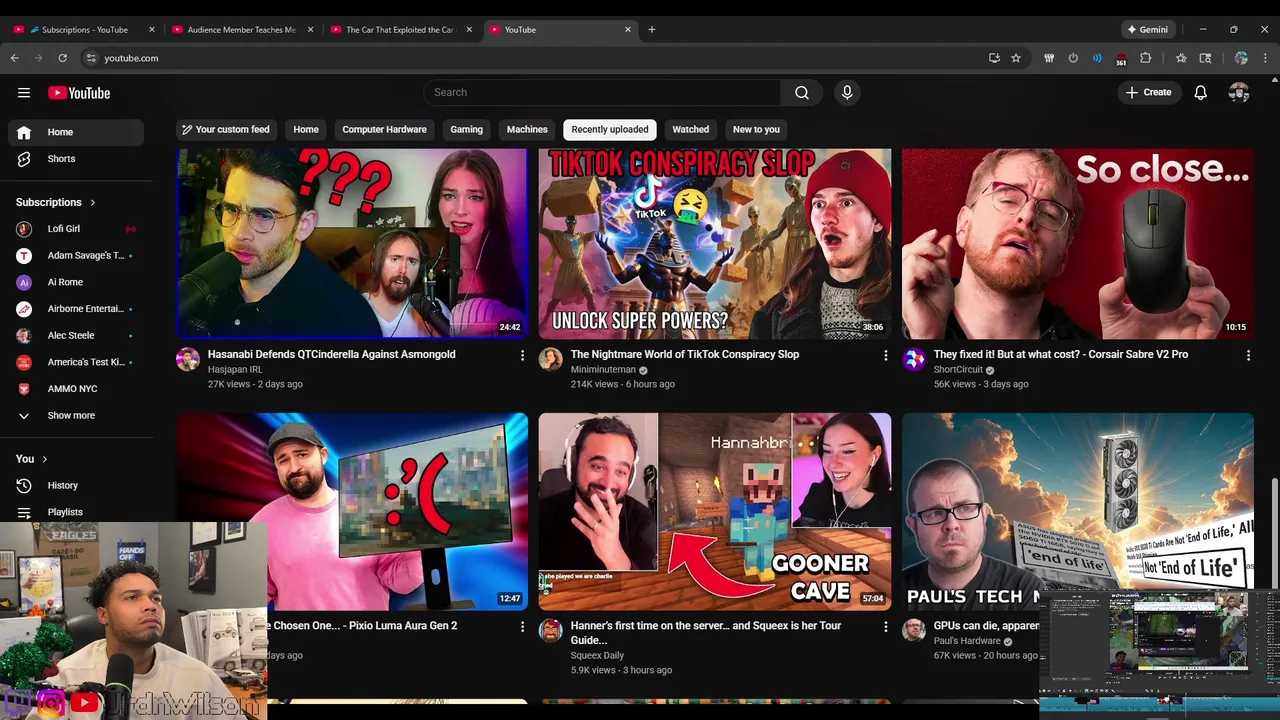Viewport: 1280px width, 720px height.
Task: Click the Create button
Action: click(x=1149, y=92)
